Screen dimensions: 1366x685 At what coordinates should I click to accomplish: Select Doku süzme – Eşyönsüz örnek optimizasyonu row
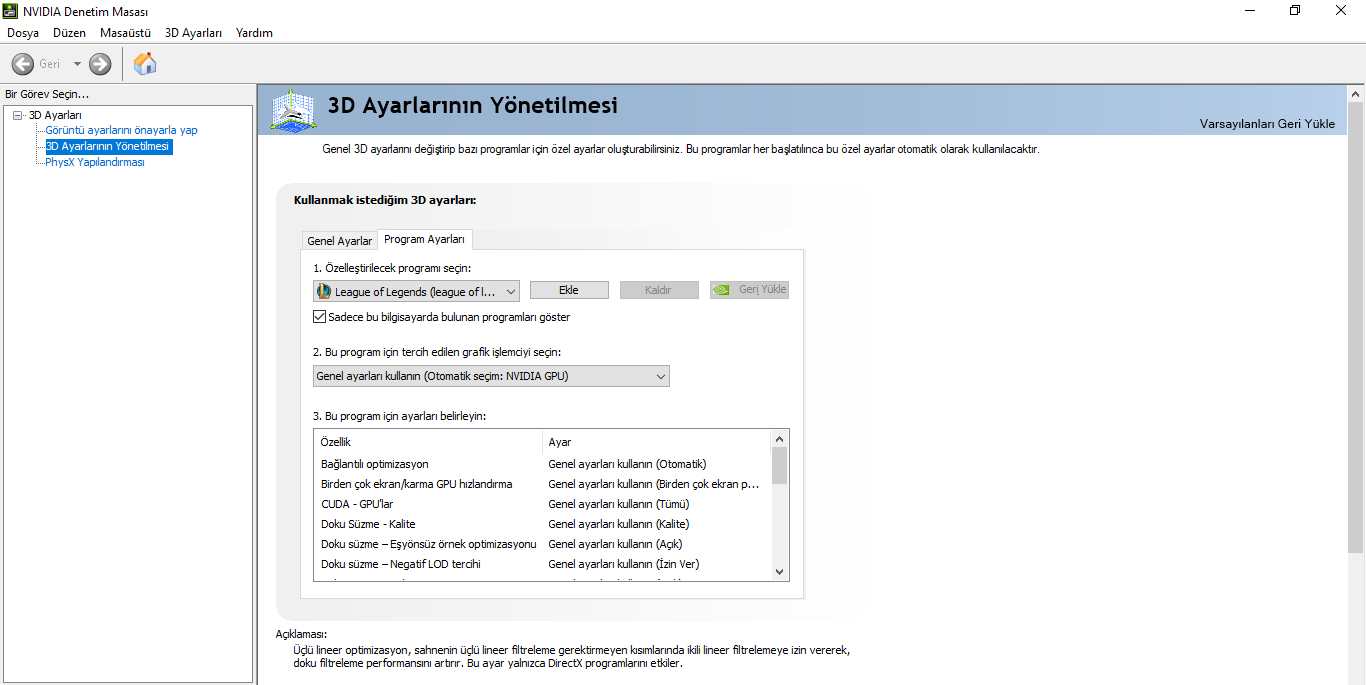[x=543, y=544]
